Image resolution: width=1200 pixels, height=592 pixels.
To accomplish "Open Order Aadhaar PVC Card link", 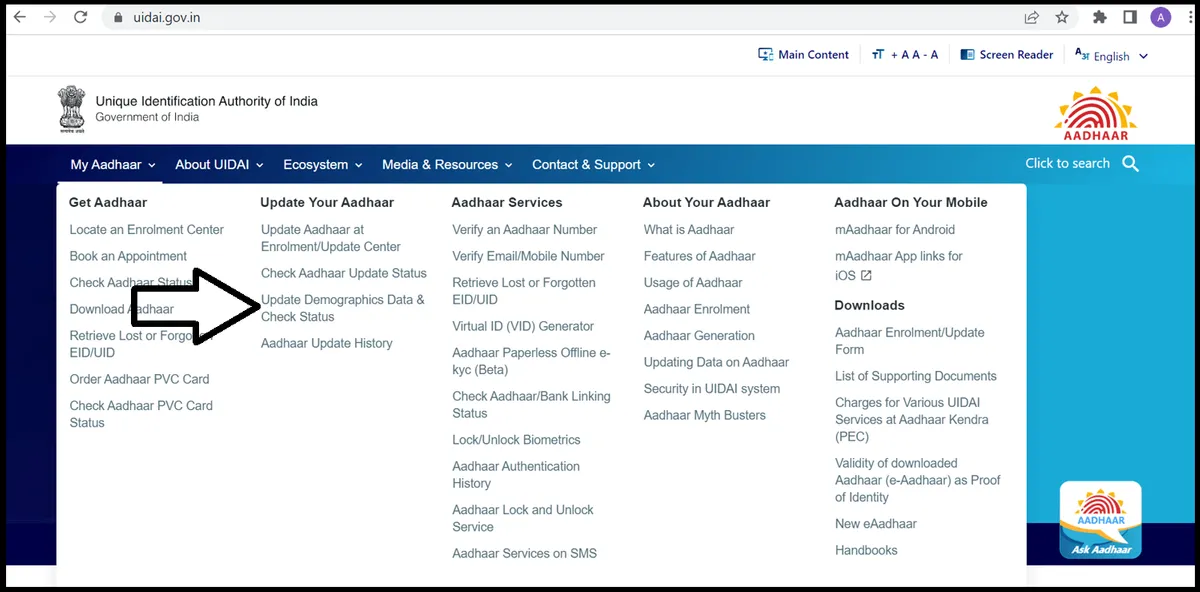I will 139,379.
